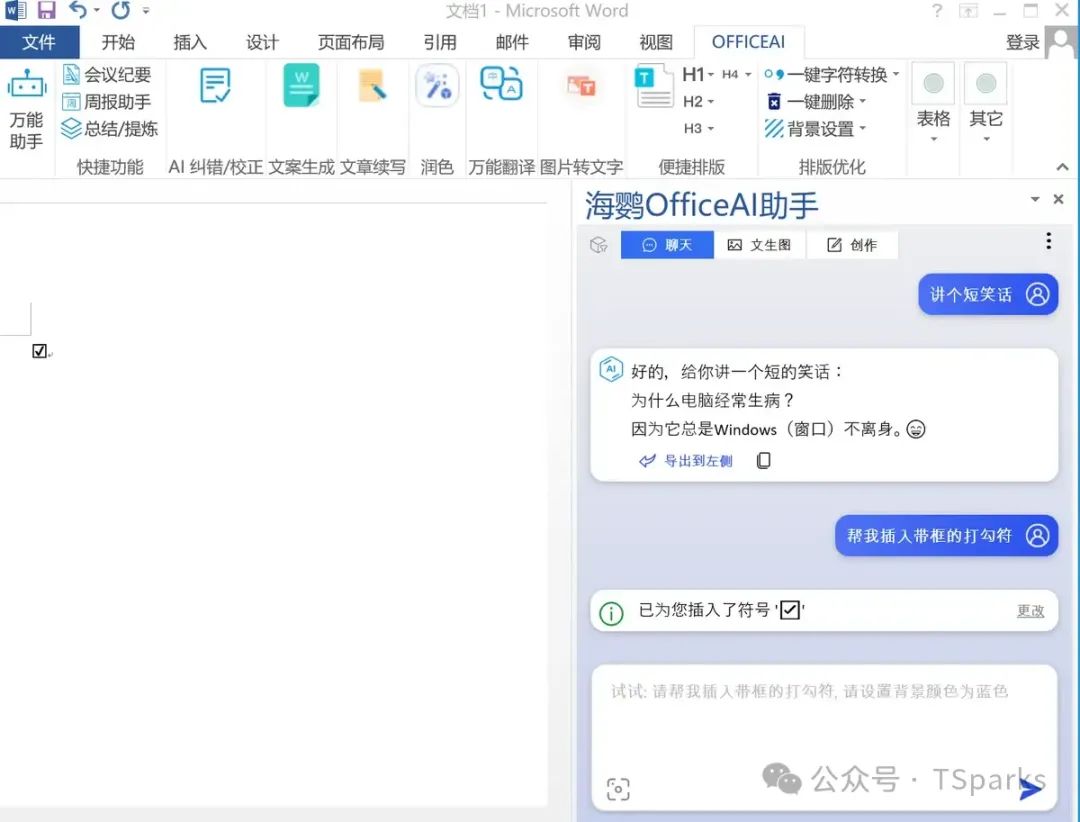
Task: Click the 文章续写 pencil icon
Action: pos(373,86)
